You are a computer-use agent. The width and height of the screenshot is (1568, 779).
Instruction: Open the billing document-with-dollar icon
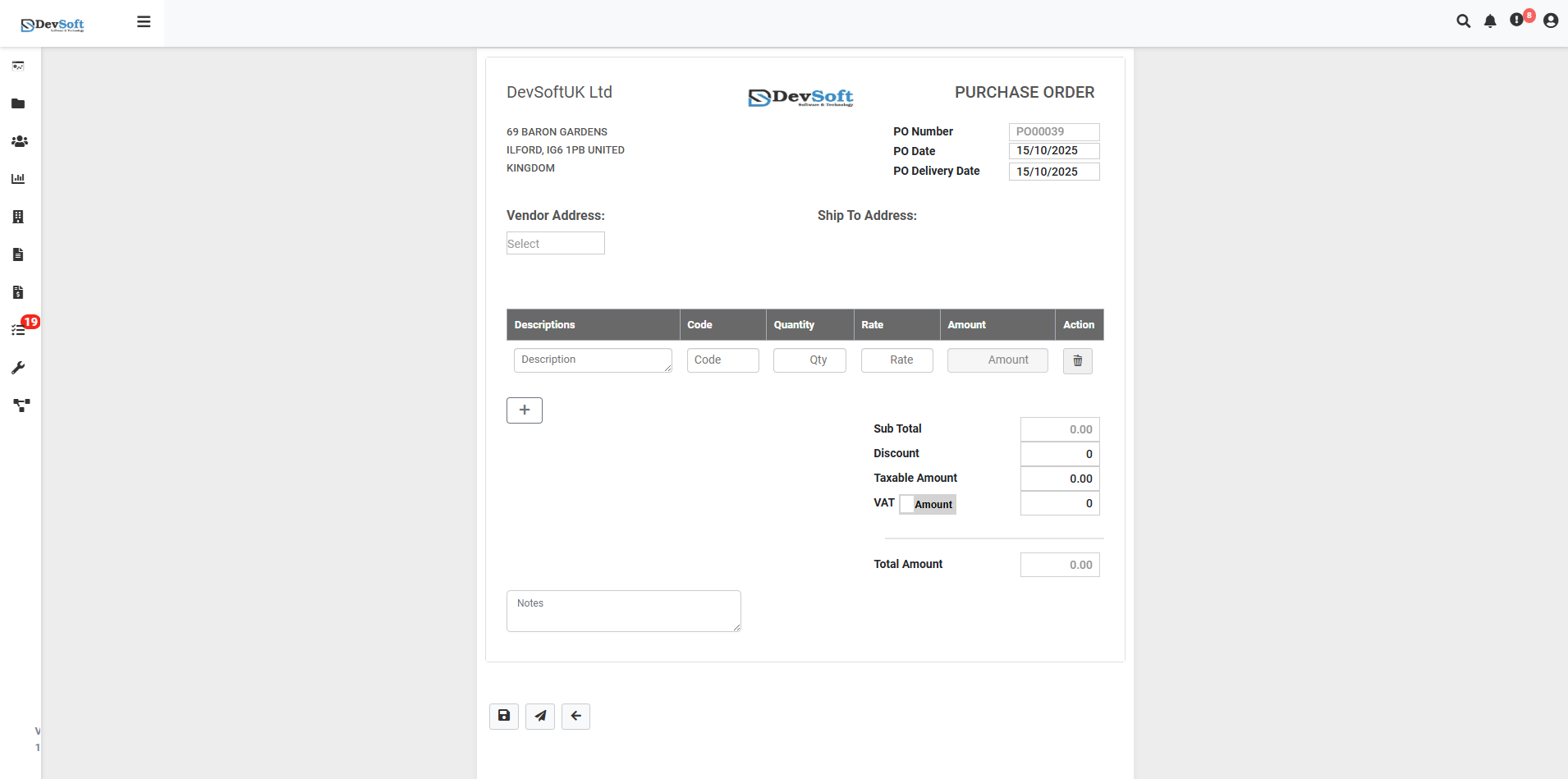tap(19, 291)
